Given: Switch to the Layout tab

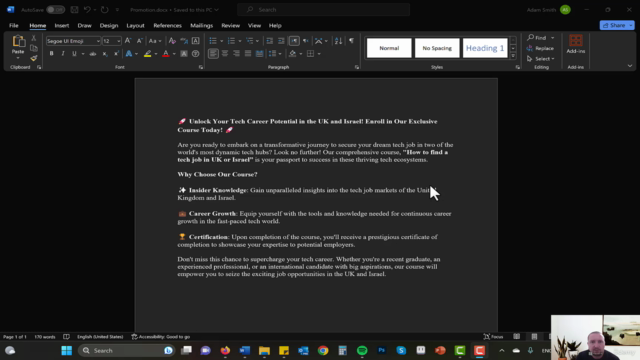Looking at the screenshot, I should pos(135,25).
